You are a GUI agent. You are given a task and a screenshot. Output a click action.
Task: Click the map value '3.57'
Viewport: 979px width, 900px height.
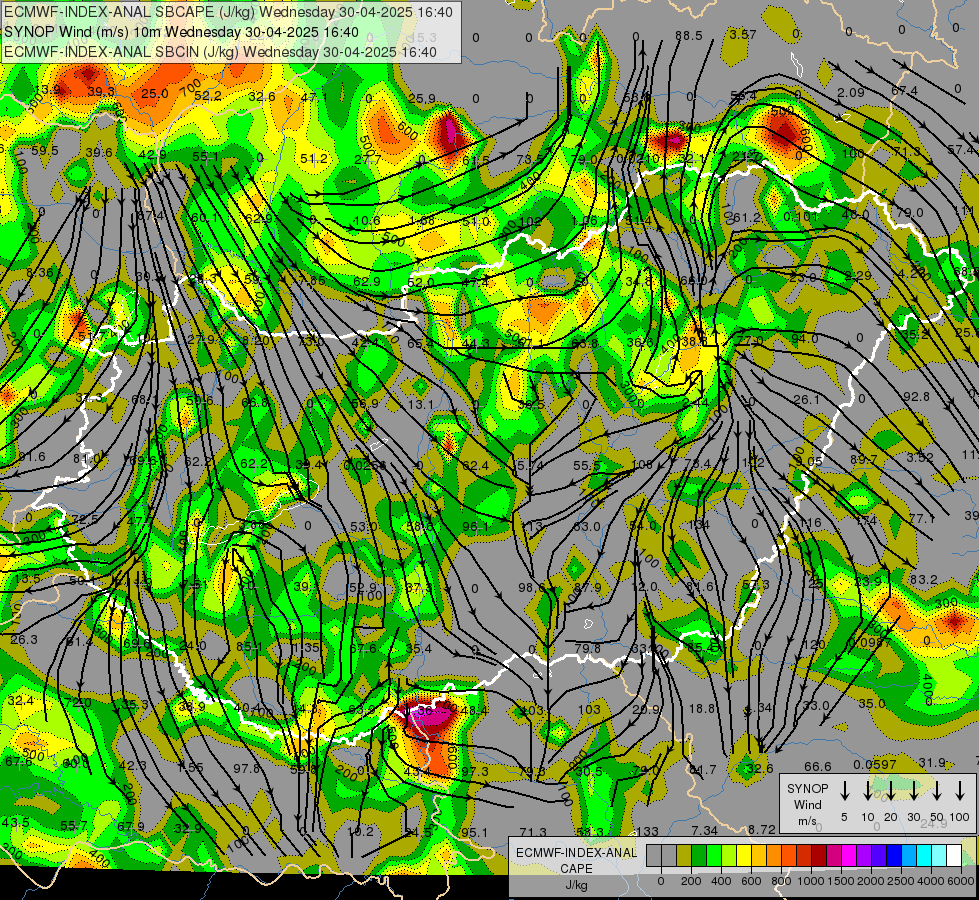point(743,34)
